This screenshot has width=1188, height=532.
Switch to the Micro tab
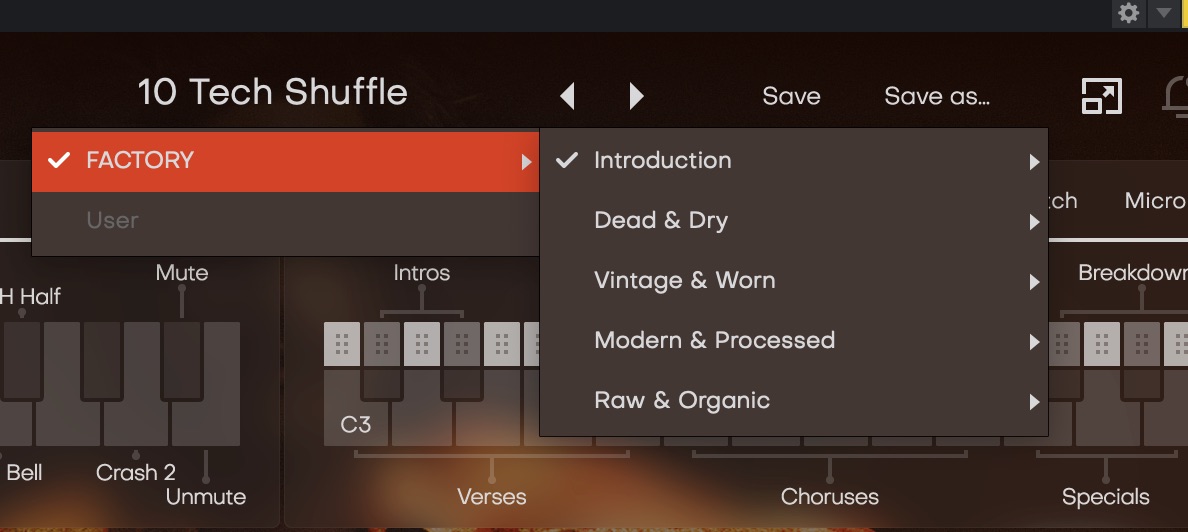click(1155, 201)
